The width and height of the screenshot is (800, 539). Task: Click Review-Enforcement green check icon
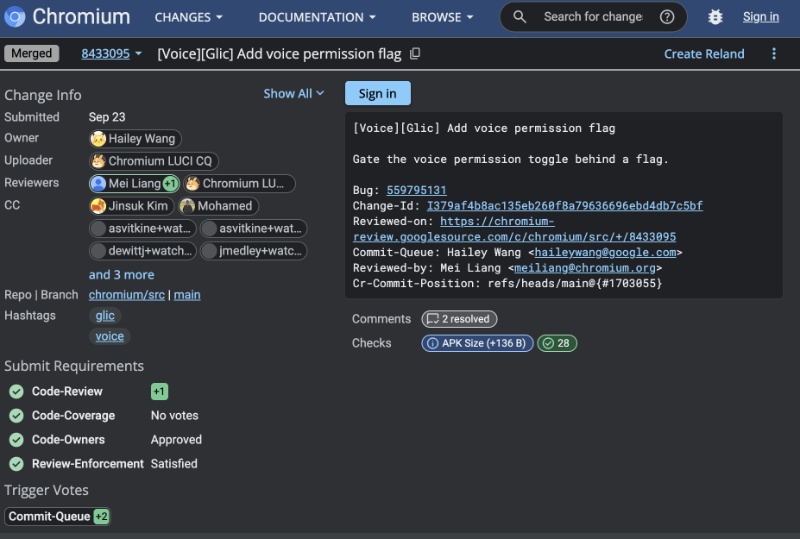point(16,463)
